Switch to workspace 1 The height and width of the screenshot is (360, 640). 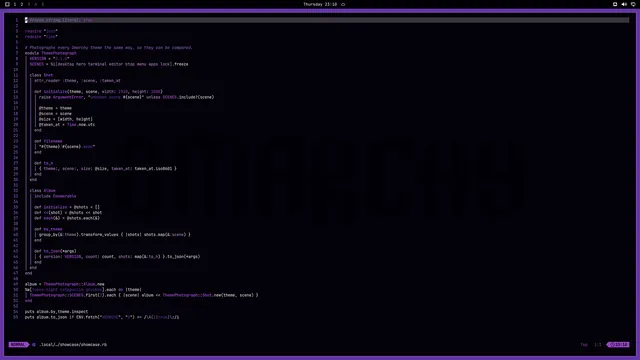click(15, 4)
